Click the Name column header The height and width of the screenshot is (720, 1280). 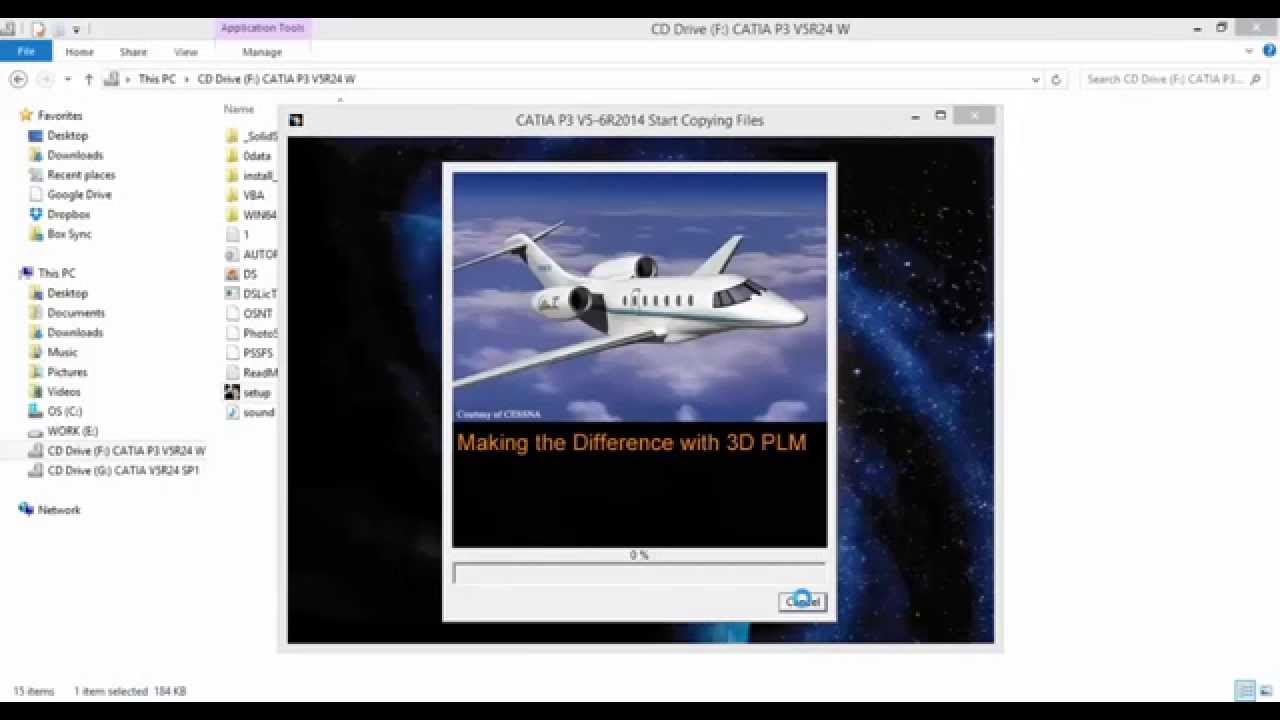[x=239, y=109]
